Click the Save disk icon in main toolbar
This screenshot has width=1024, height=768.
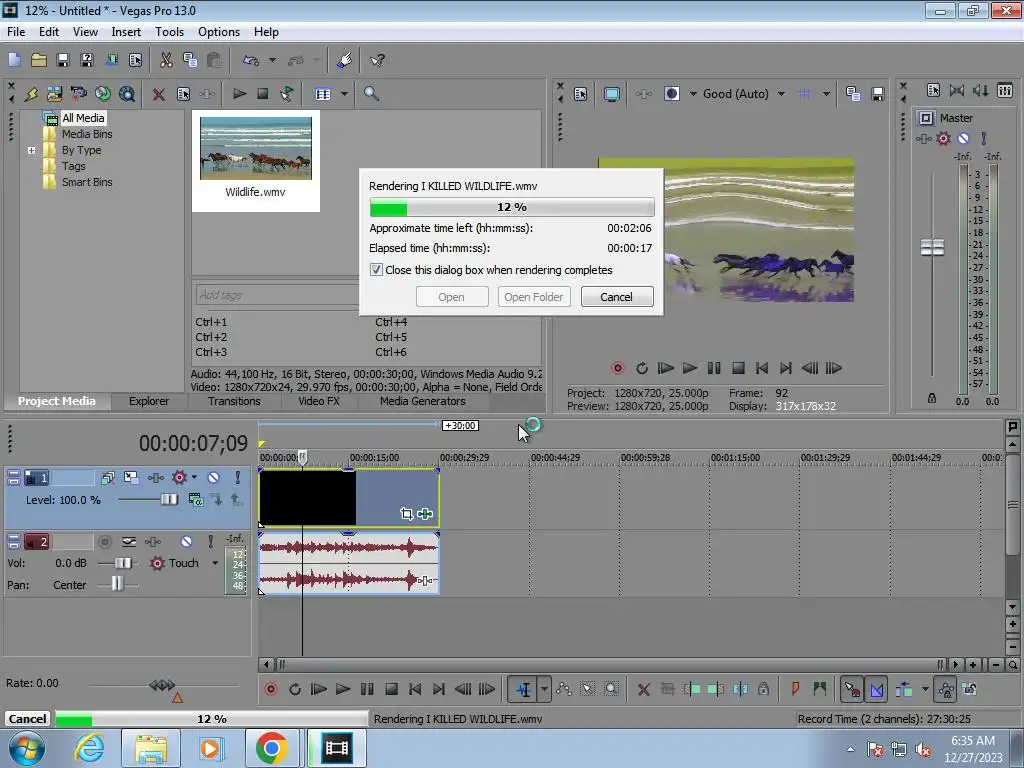pos(63,60)
